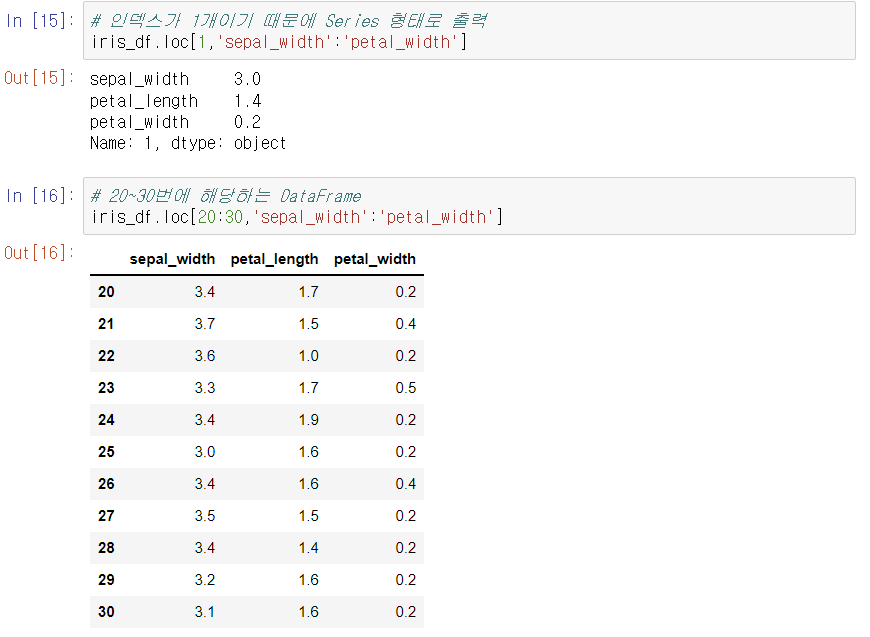
Task: Click the petal_width column header
Action: click(x=375, y=259)
